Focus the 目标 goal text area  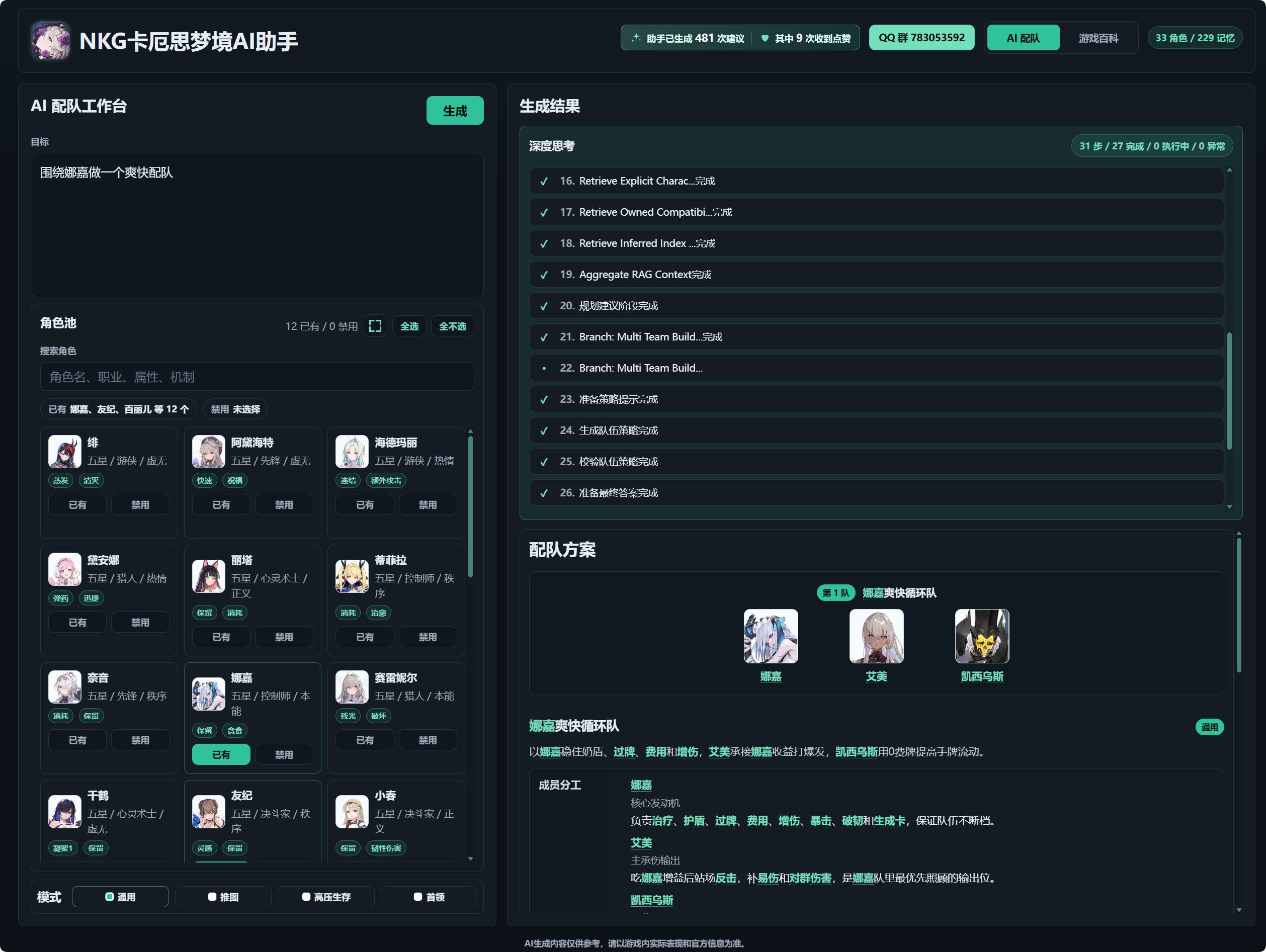click(257, 224)
